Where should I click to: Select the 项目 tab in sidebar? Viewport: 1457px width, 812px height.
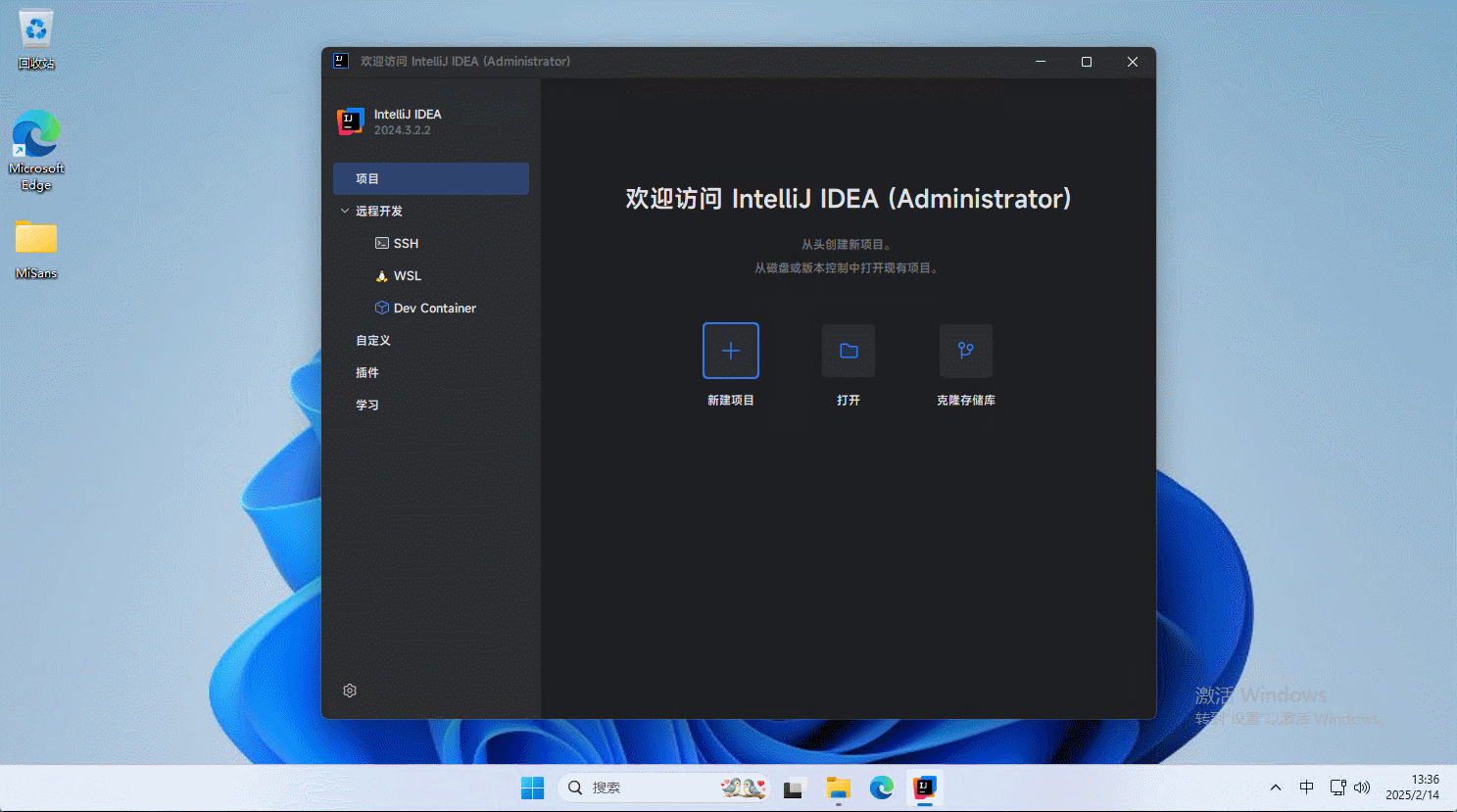[x=431, y=178]
